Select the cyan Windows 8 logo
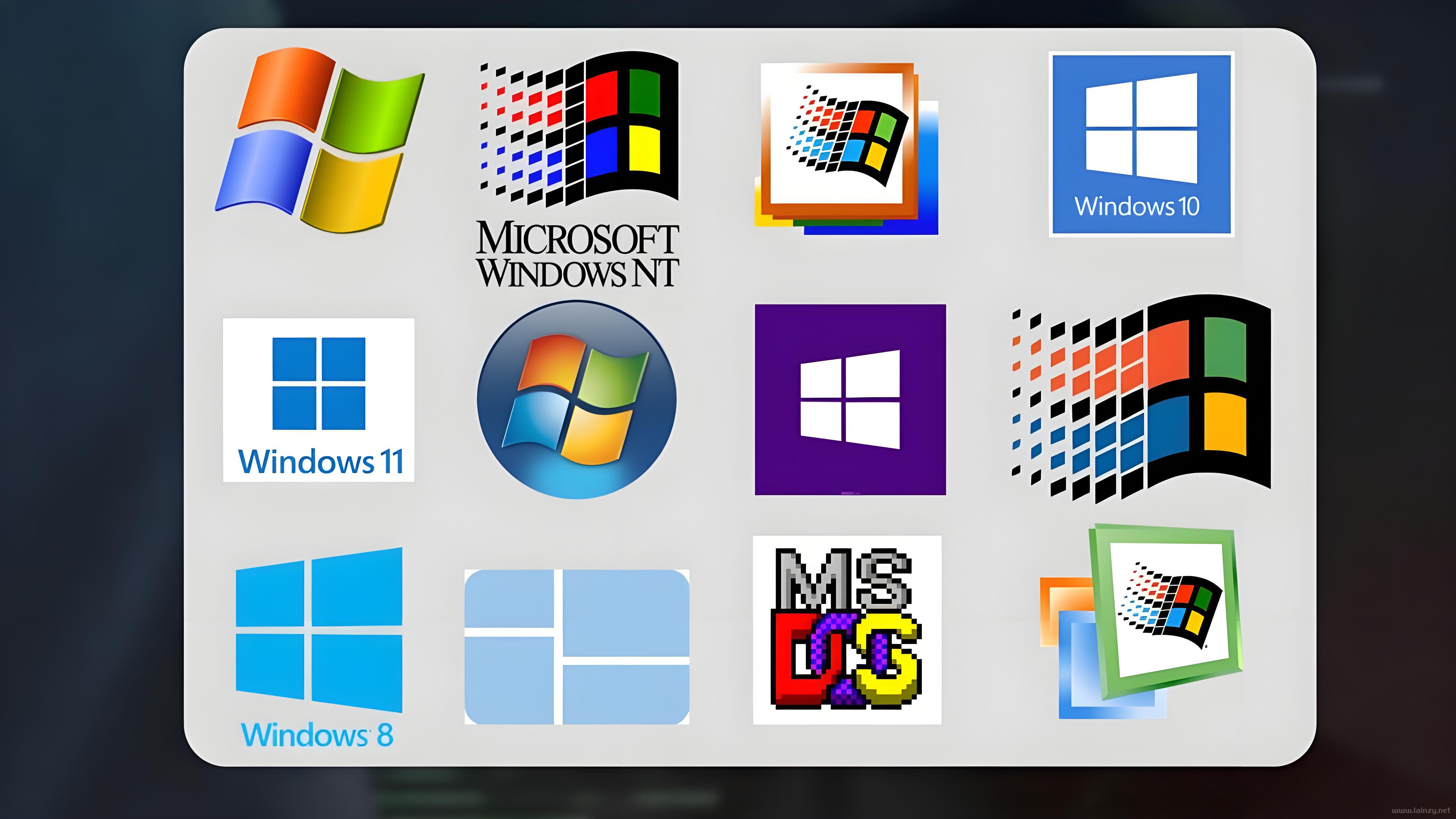Viewport: 1456px width, 819px height. [319, 630]
